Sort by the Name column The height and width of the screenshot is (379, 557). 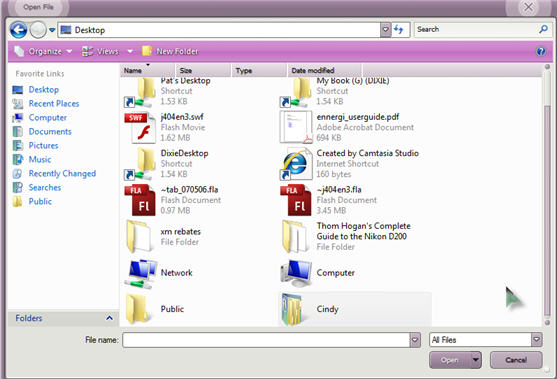pyautogui.click(x=148, y=70)
